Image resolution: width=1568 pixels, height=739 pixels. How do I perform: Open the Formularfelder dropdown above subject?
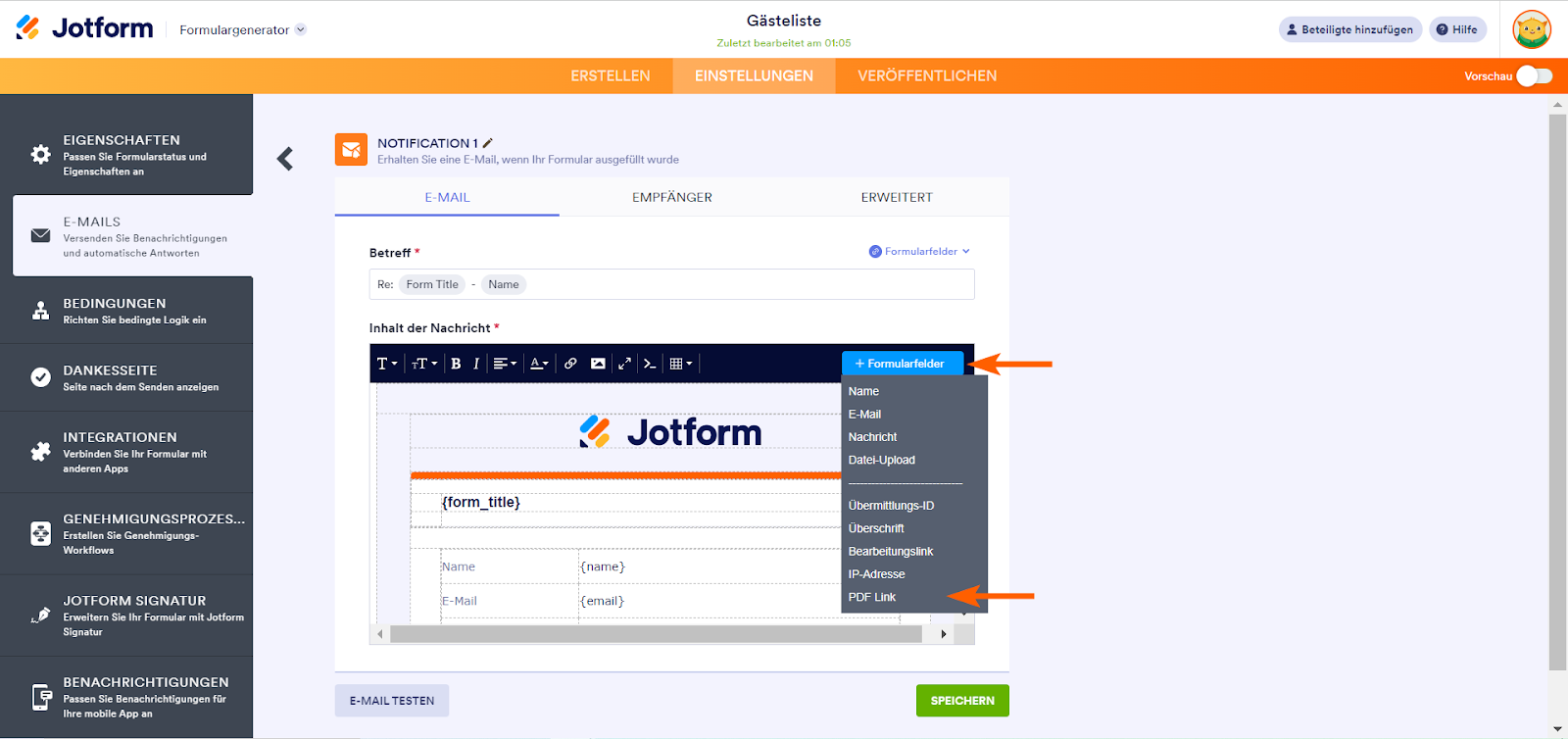pos(919,252)
